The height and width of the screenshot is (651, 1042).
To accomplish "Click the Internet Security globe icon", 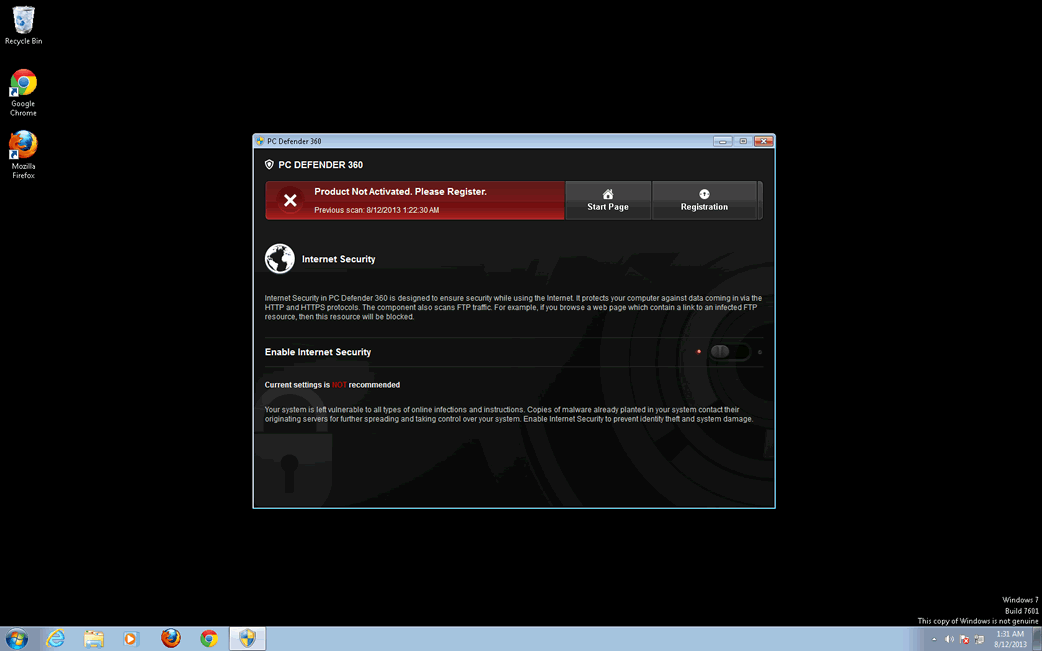I will click(x=279, y=258).
